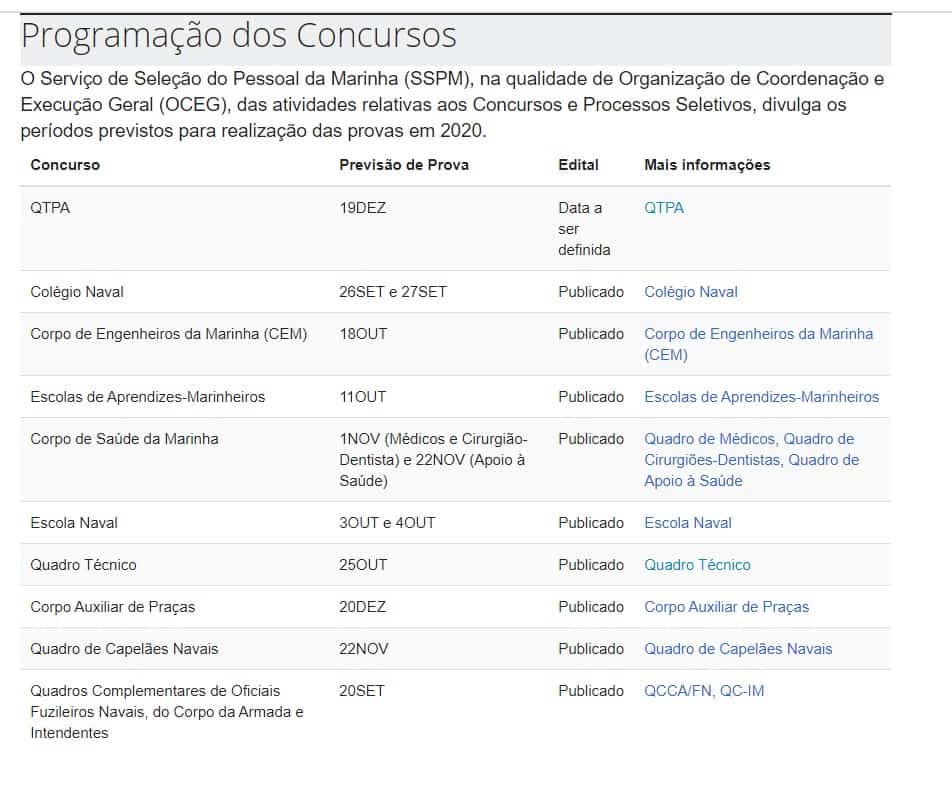Open the Colégio Naval link
Viewport: 952px width, 810px height.
pyautogui.click(x=691, y=291)
